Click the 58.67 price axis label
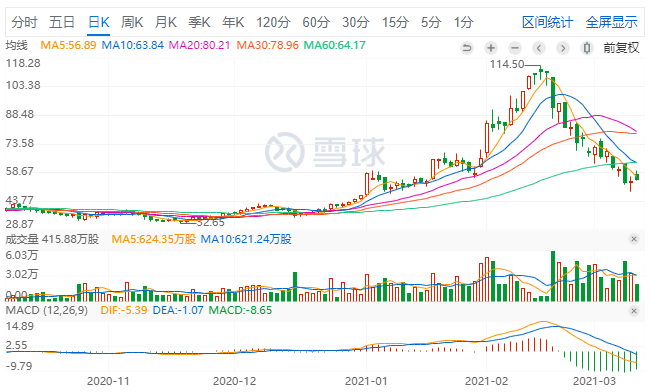Screen dimensions: 655x392 click(20, 171)
